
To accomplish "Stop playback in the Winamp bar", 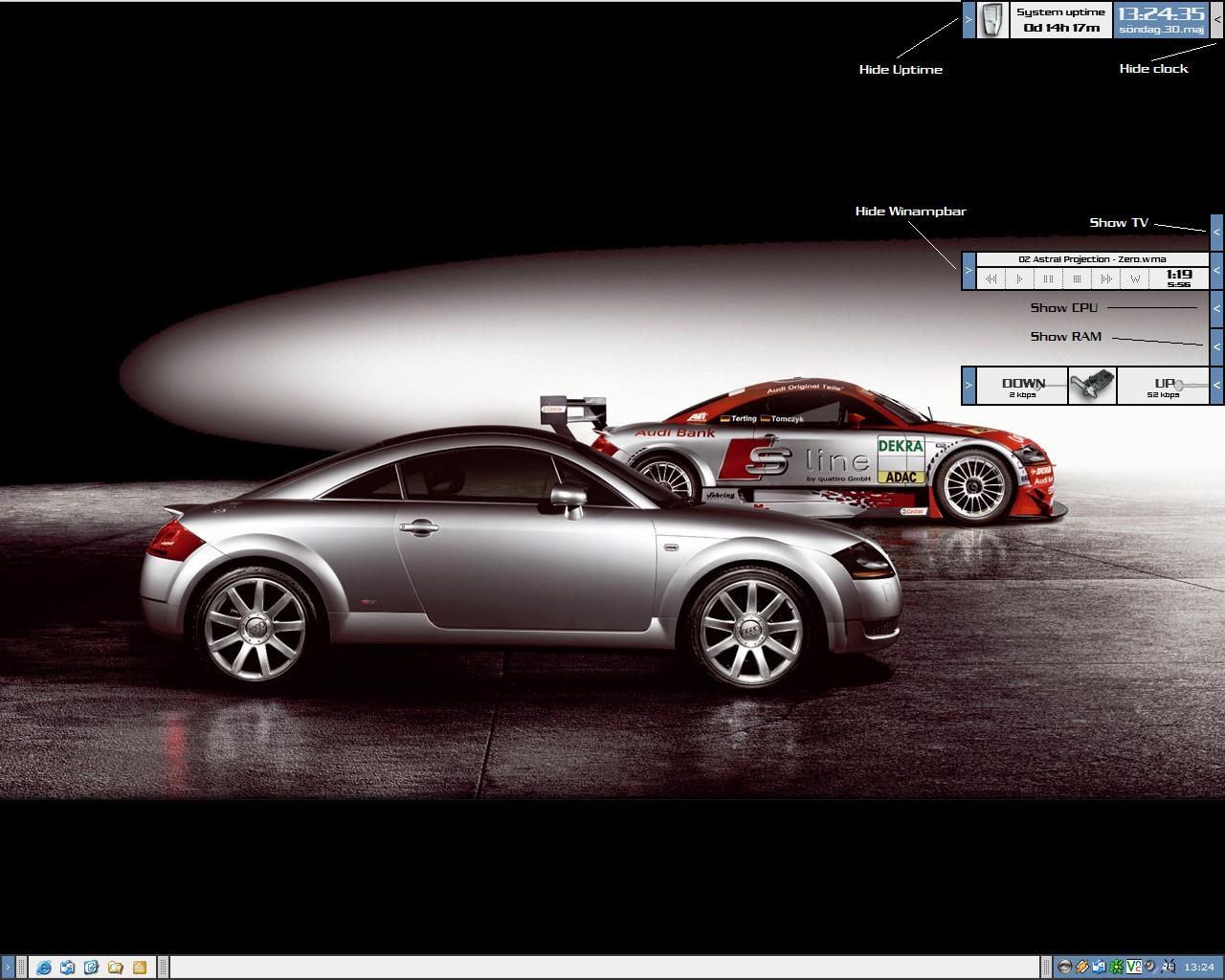I will 1078,278.
